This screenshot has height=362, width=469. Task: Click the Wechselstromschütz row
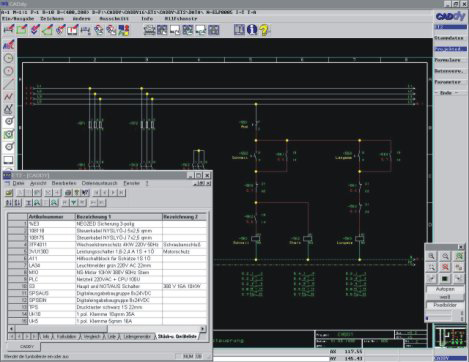click(x=107, y=245)
